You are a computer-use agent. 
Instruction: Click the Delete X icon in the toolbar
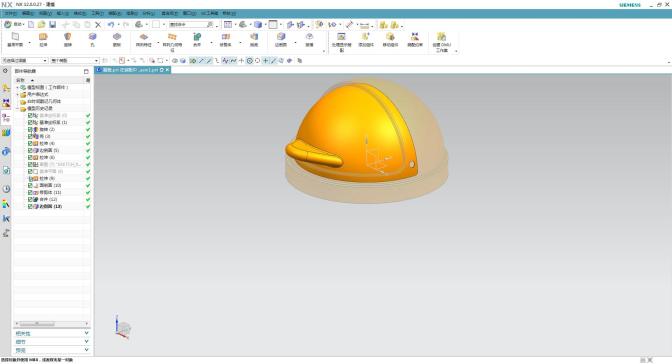point(98,24)
